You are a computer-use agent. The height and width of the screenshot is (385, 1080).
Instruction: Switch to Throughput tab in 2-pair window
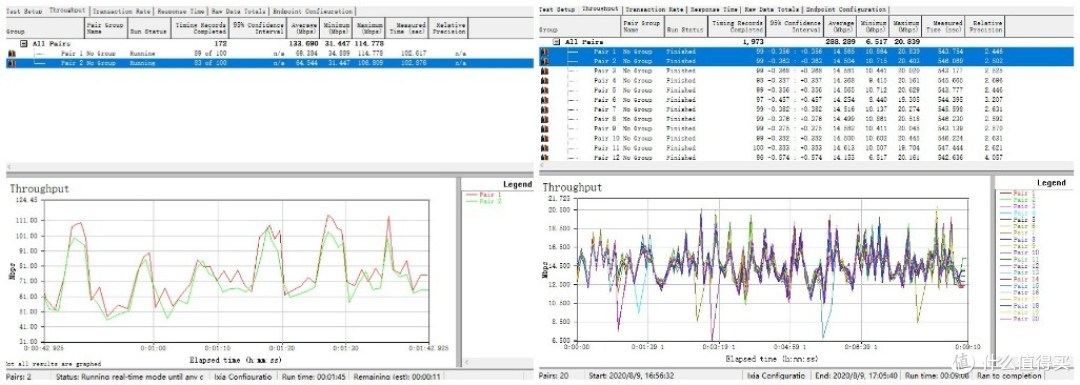[67, 11]
